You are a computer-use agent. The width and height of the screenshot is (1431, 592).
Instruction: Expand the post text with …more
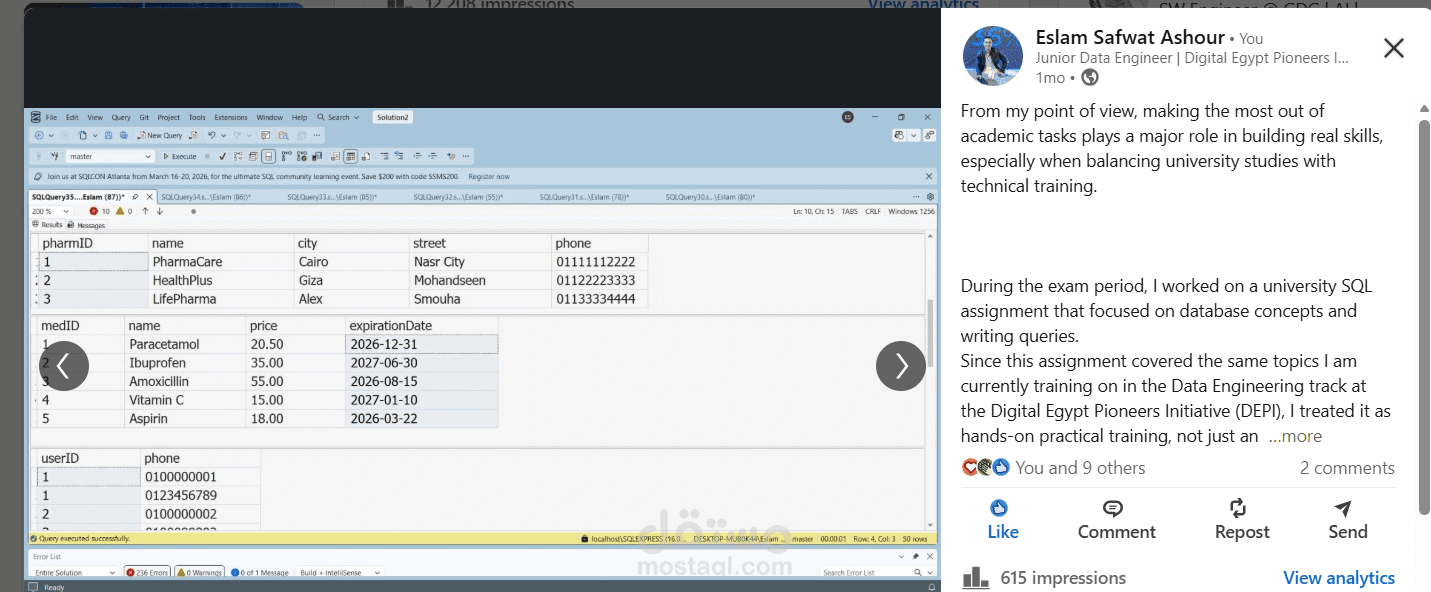(1295, 436)
